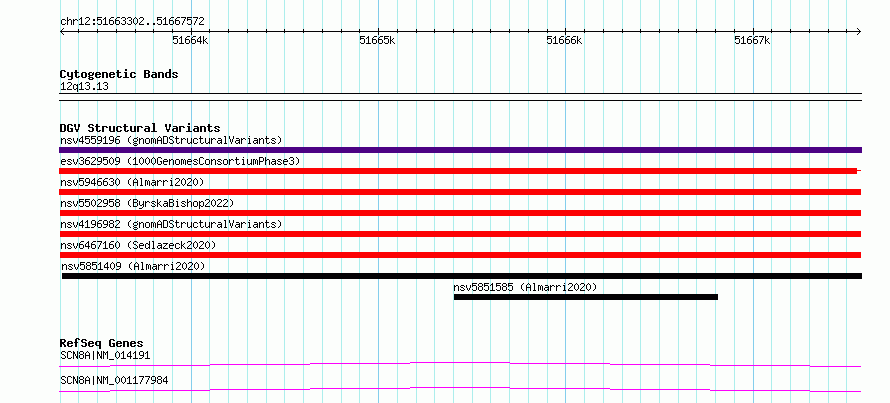Click the purple nsv4559196 variant bar
The image size is (890, 403).
(x=460, y=150)
